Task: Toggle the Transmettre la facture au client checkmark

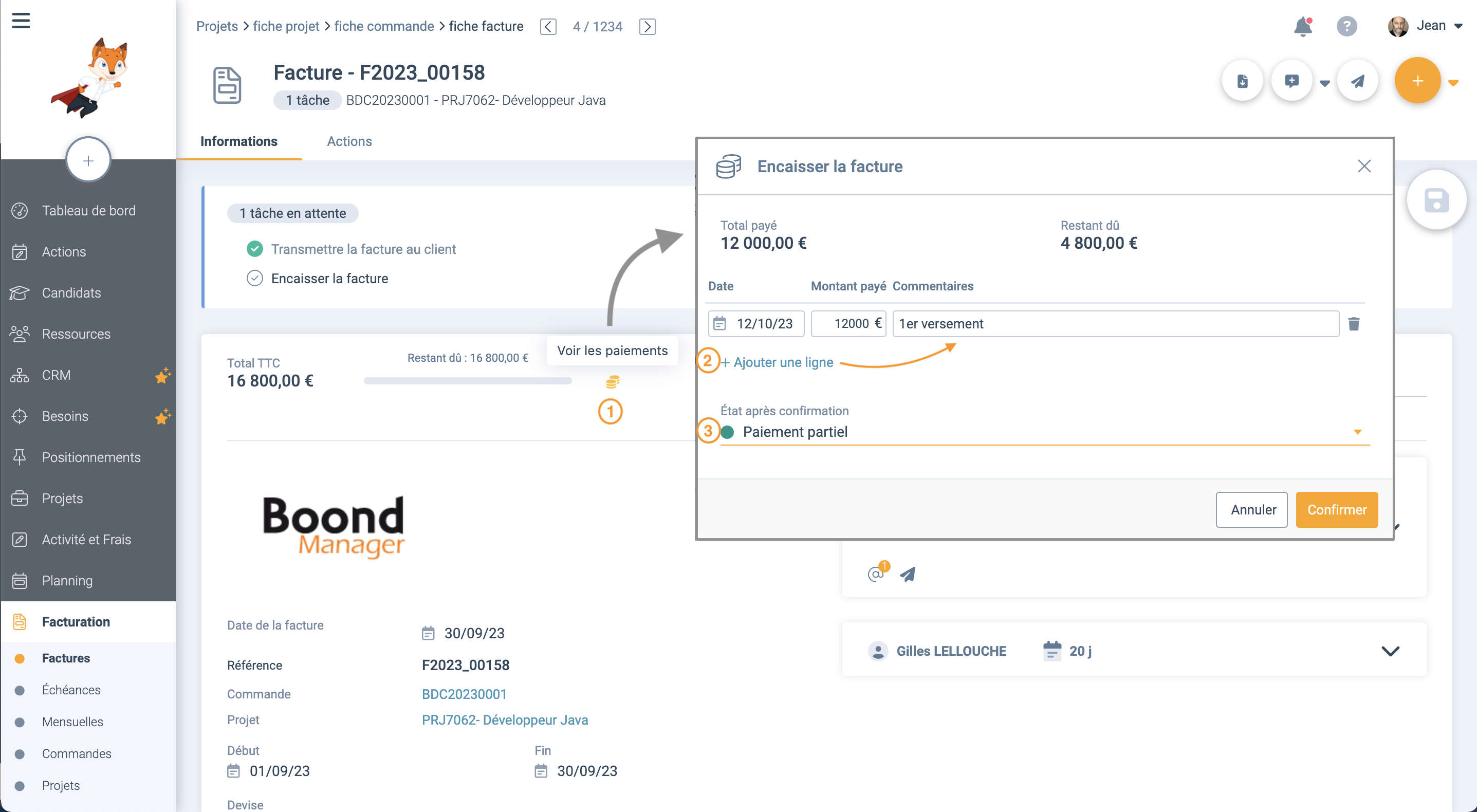Action: pyautogui.click(x=254, y=249)
